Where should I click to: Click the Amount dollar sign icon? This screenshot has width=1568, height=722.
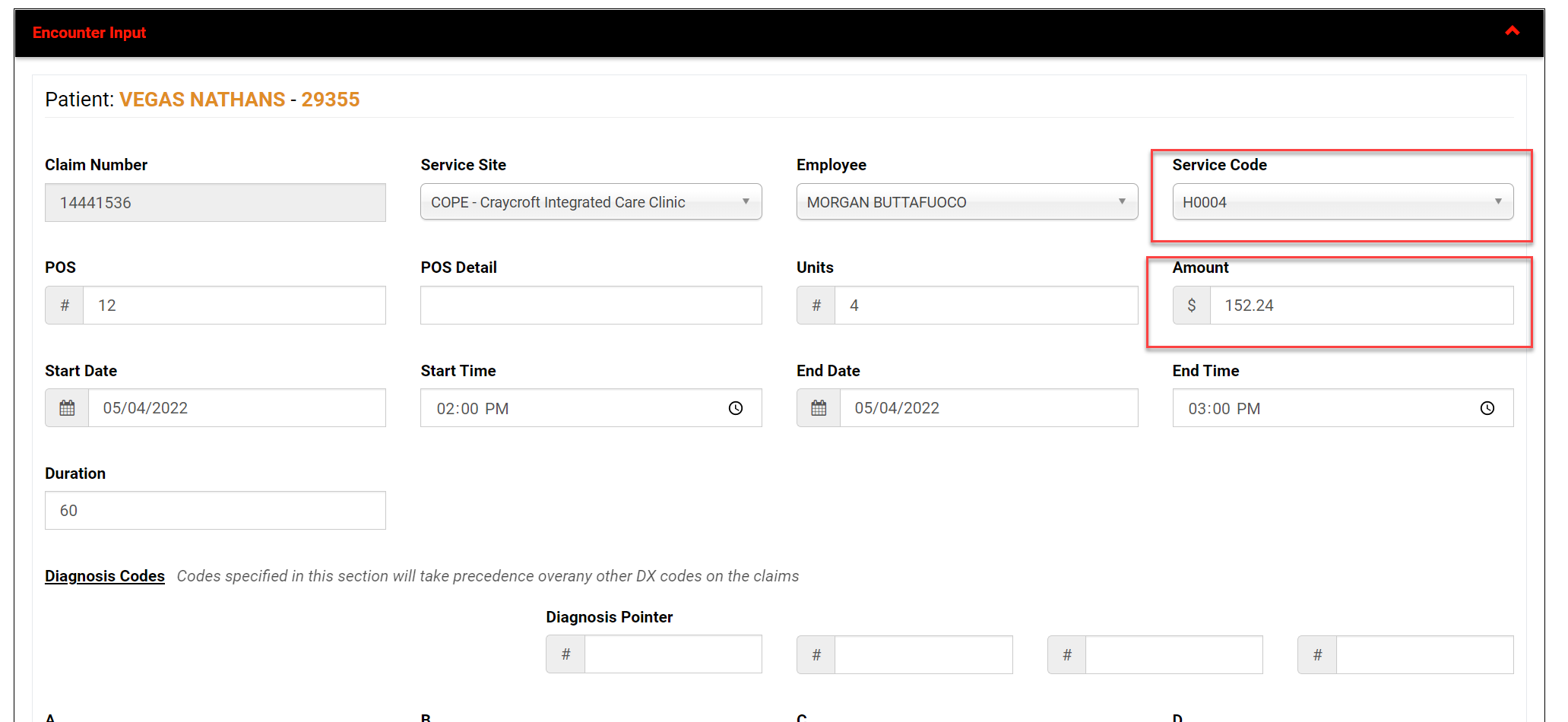coord(1192,306)
